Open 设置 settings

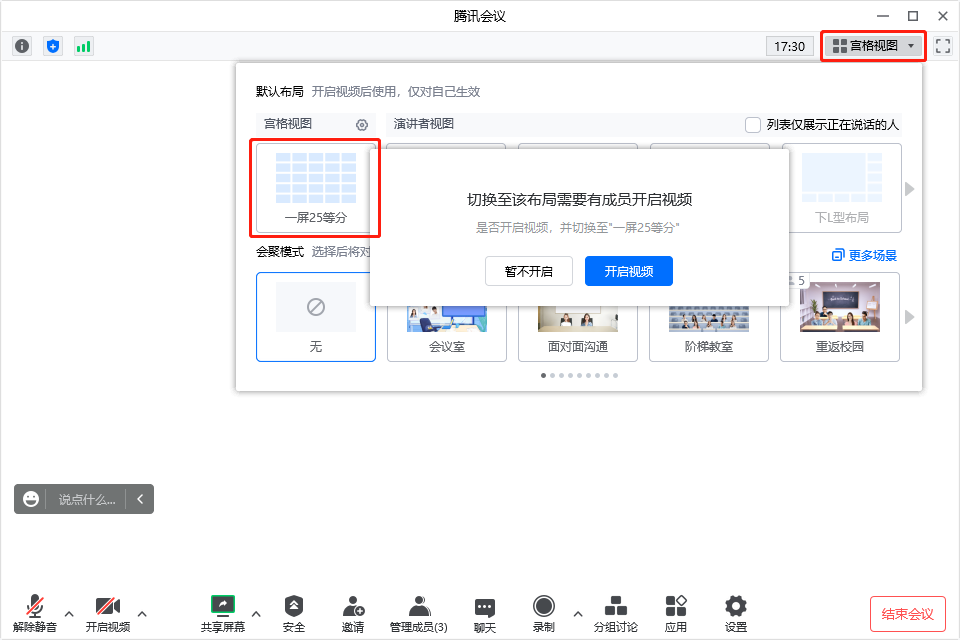coord(736,614)
